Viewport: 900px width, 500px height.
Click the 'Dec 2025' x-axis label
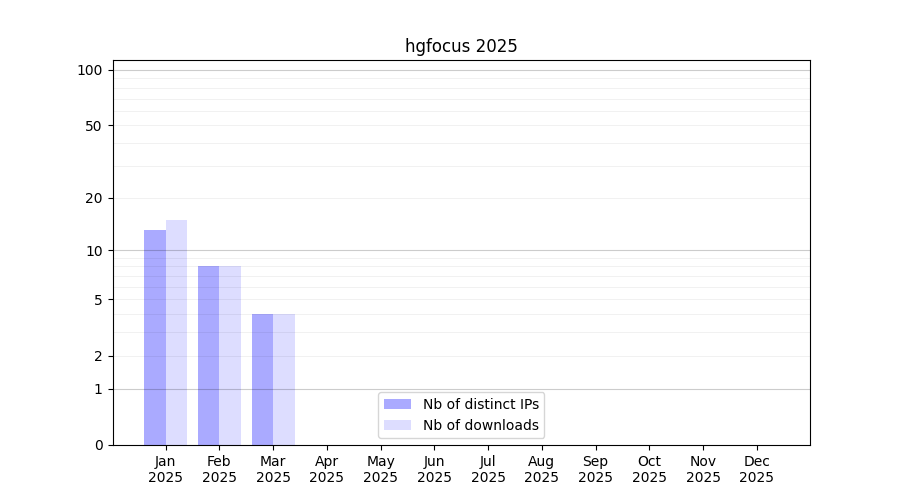coord(756,469)
